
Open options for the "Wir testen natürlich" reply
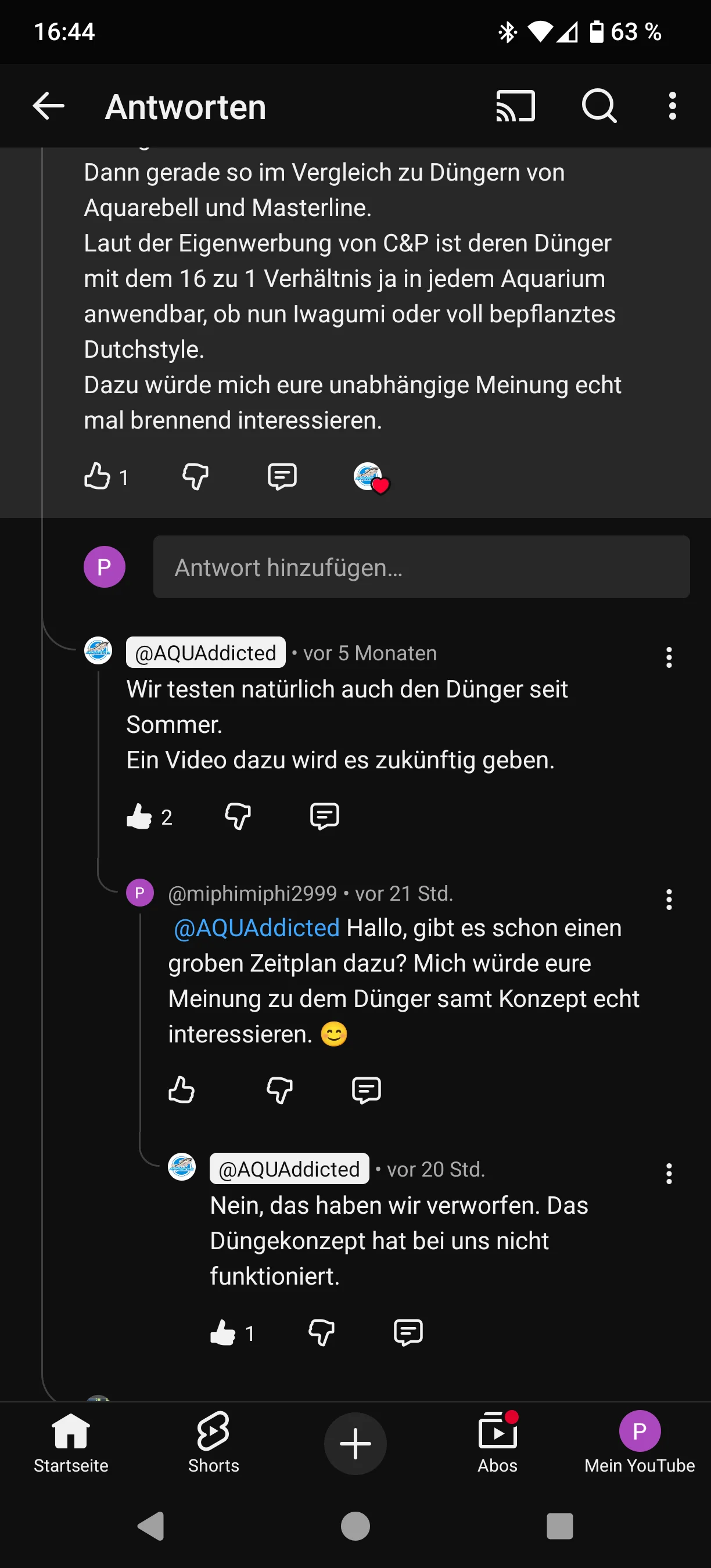tap(669, 657)
